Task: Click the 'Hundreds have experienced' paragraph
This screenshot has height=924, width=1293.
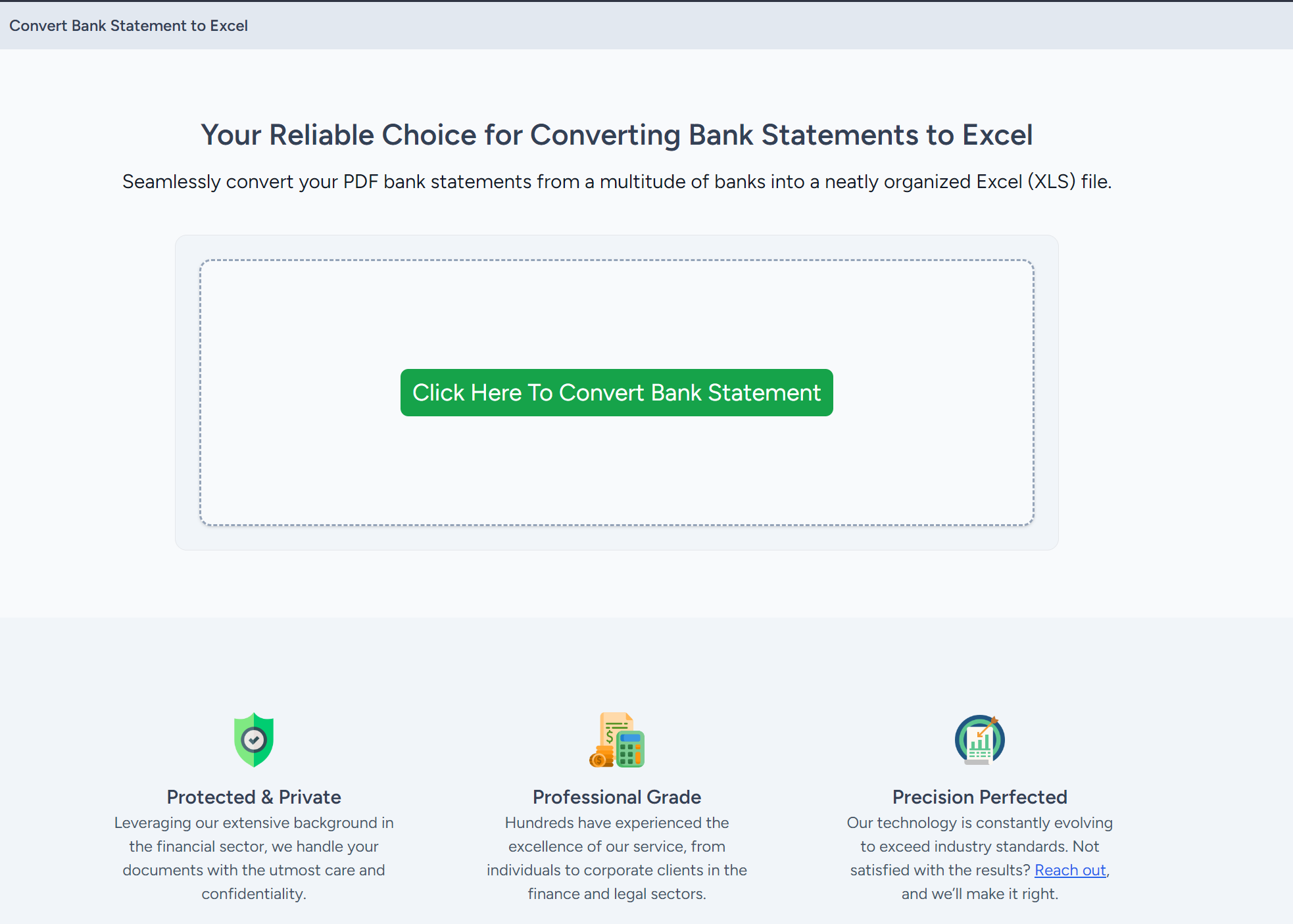Action: click(617, 858)
